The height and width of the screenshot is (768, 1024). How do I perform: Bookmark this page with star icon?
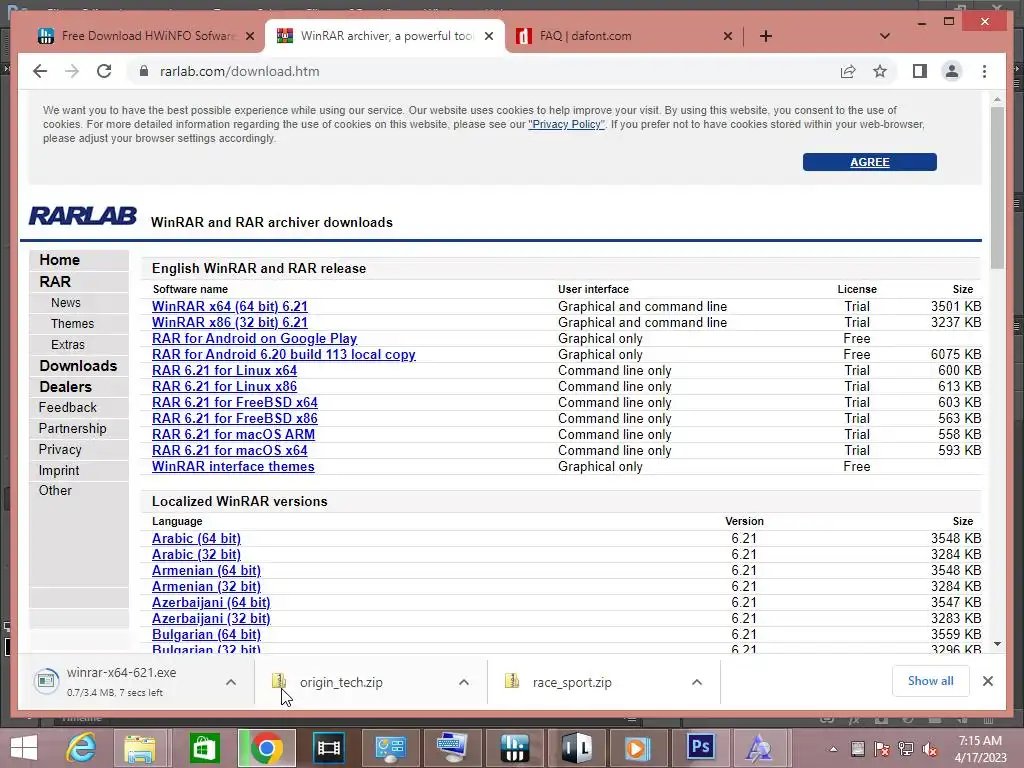tap(880, 71)
